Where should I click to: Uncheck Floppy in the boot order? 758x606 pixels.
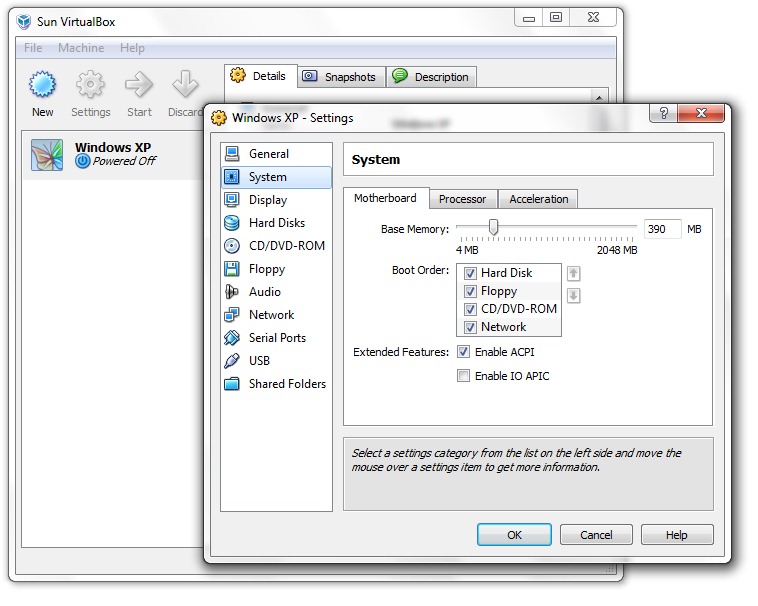(470, 291)
